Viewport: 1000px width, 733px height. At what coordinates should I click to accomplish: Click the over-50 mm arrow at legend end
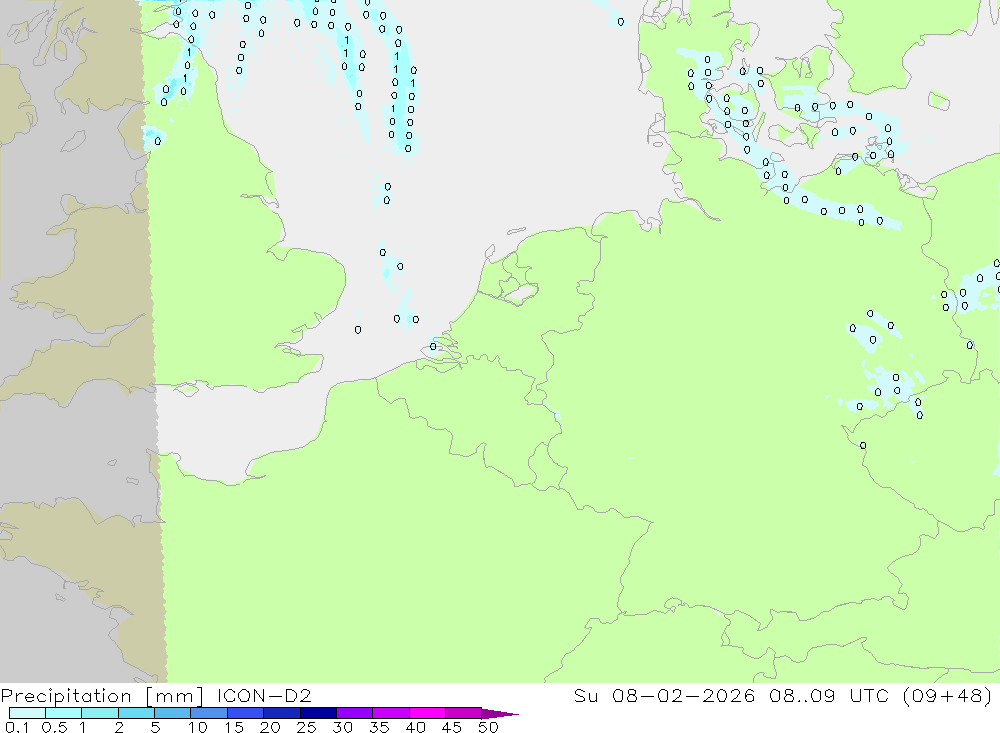coord(500,713)
